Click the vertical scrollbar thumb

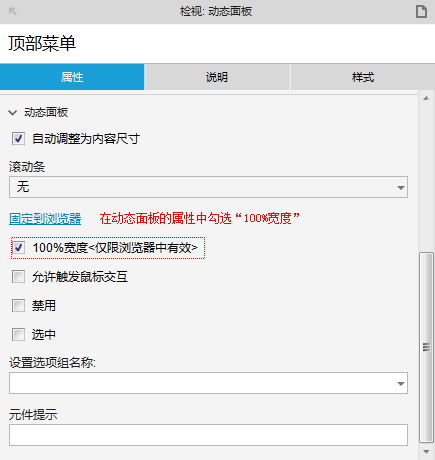(426, 347)
